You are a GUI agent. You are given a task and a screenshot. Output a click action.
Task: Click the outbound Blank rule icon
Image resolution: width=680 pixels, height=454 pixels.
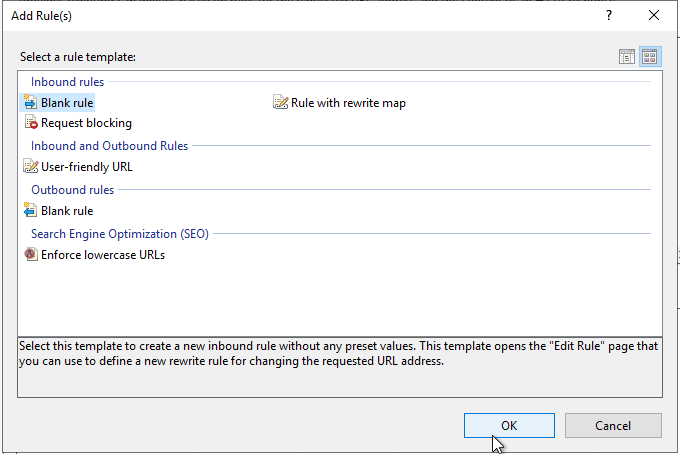point(30,210)
